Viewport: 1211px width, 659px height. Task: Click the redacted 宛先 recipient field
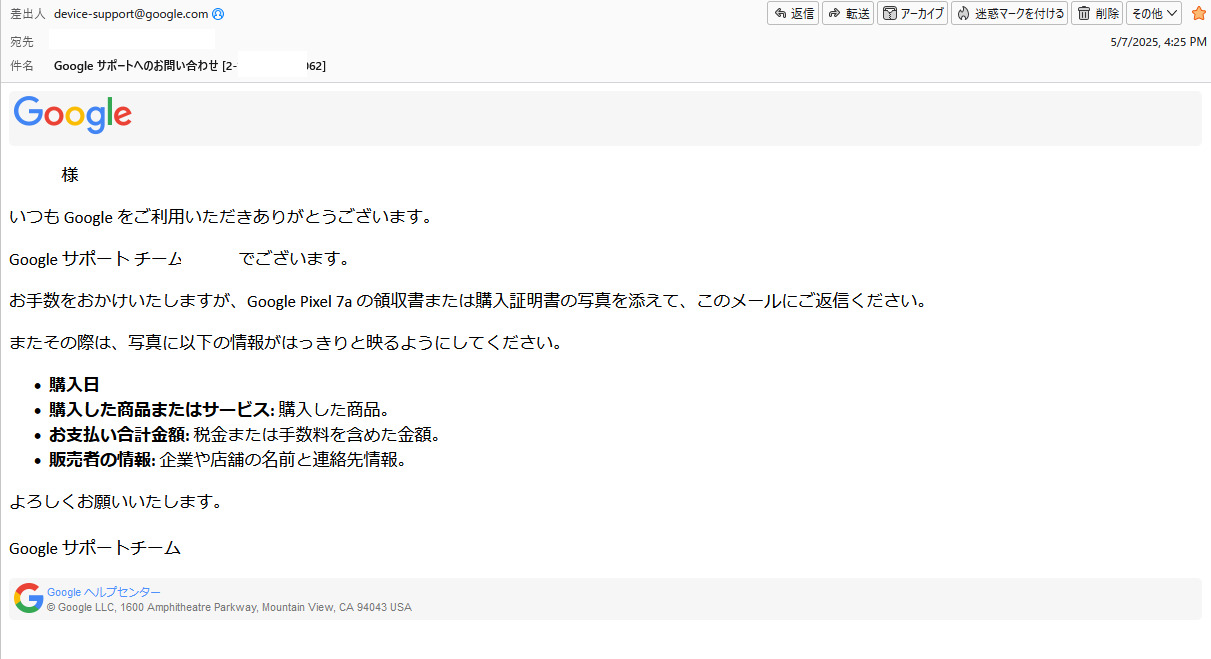point(131,41)
